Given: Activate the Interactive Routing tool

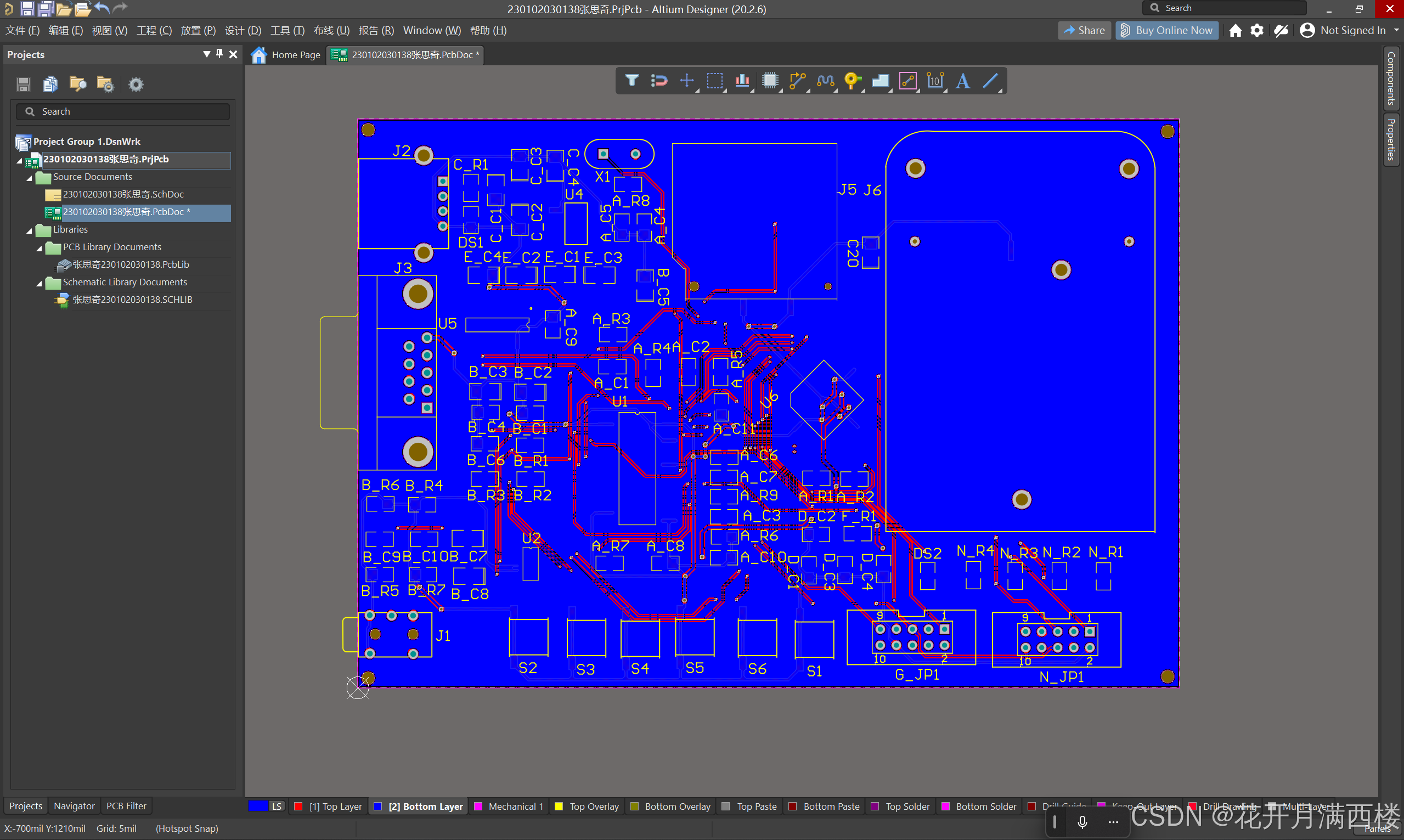Looking at the screenshot, I should tap(797, 80).
